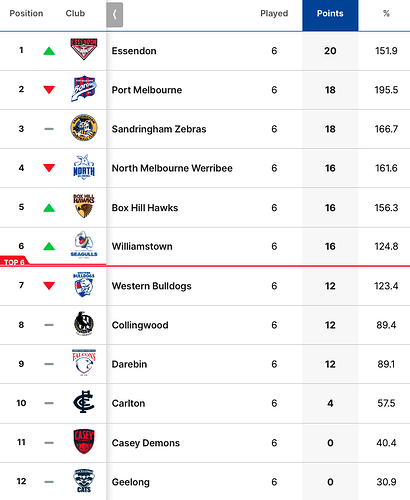
Task: Sort by the Points column header
Action: (330, 15)
